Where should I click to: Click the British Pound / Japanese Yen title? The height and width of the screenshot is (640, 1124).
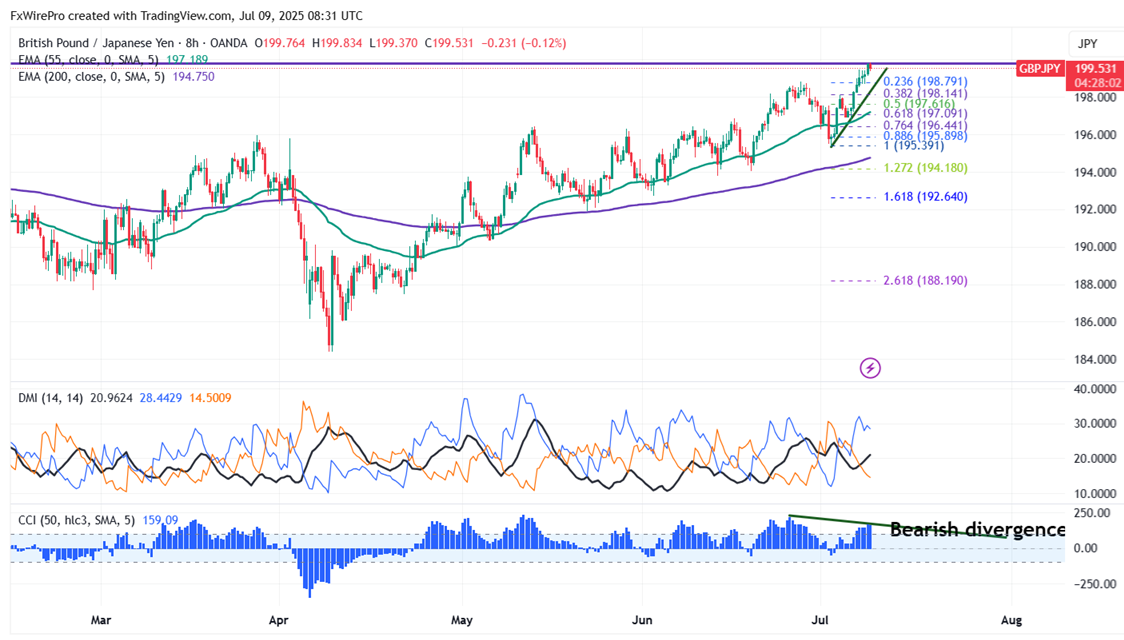(95, 43)
